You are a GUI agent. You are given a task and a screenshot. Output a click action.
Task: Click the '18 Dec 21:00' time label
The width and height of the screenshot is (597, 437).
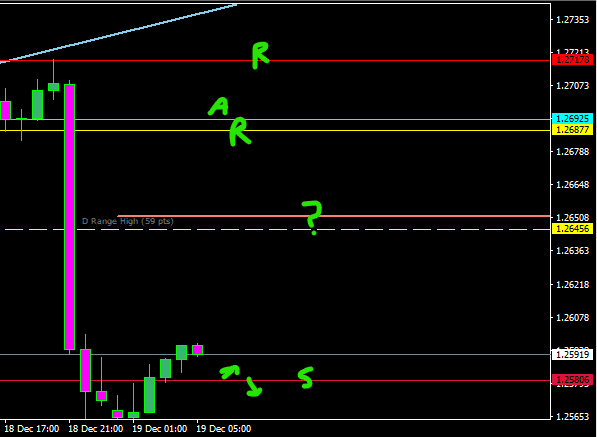96,429
